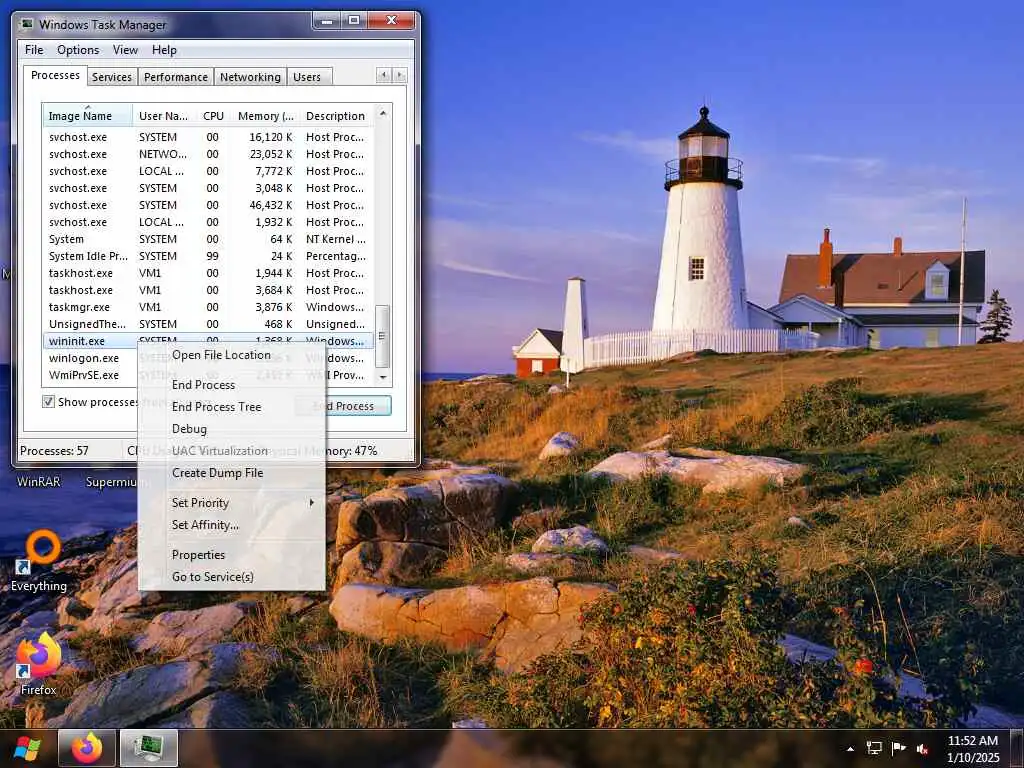Screen dimensions: 1024x768
Task: Open the View menu
Action: coord(125,50)
